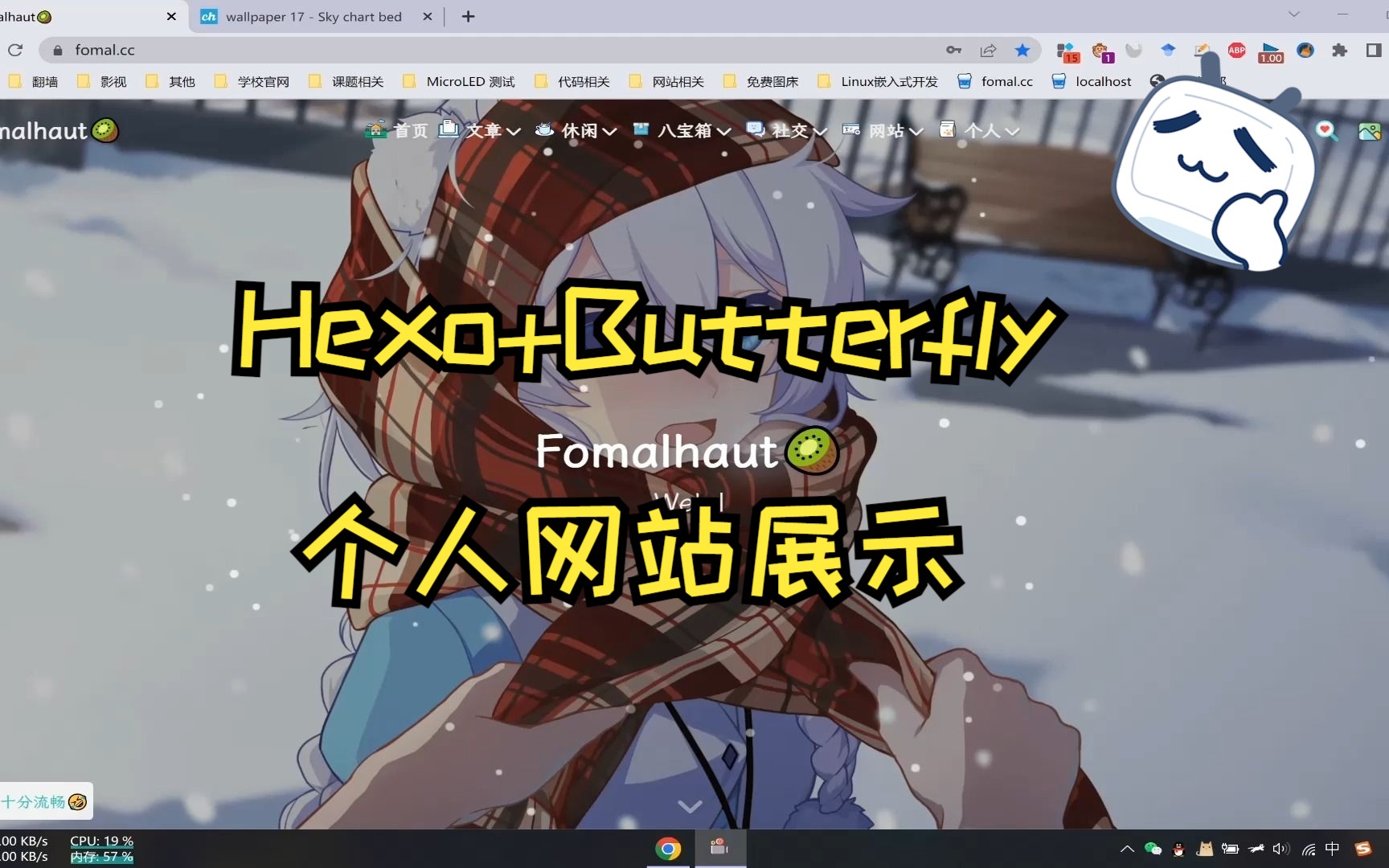This screenshot has width=1389, height=868.
Task: Open the graduation cap extension
Action: click(1168, 50)
